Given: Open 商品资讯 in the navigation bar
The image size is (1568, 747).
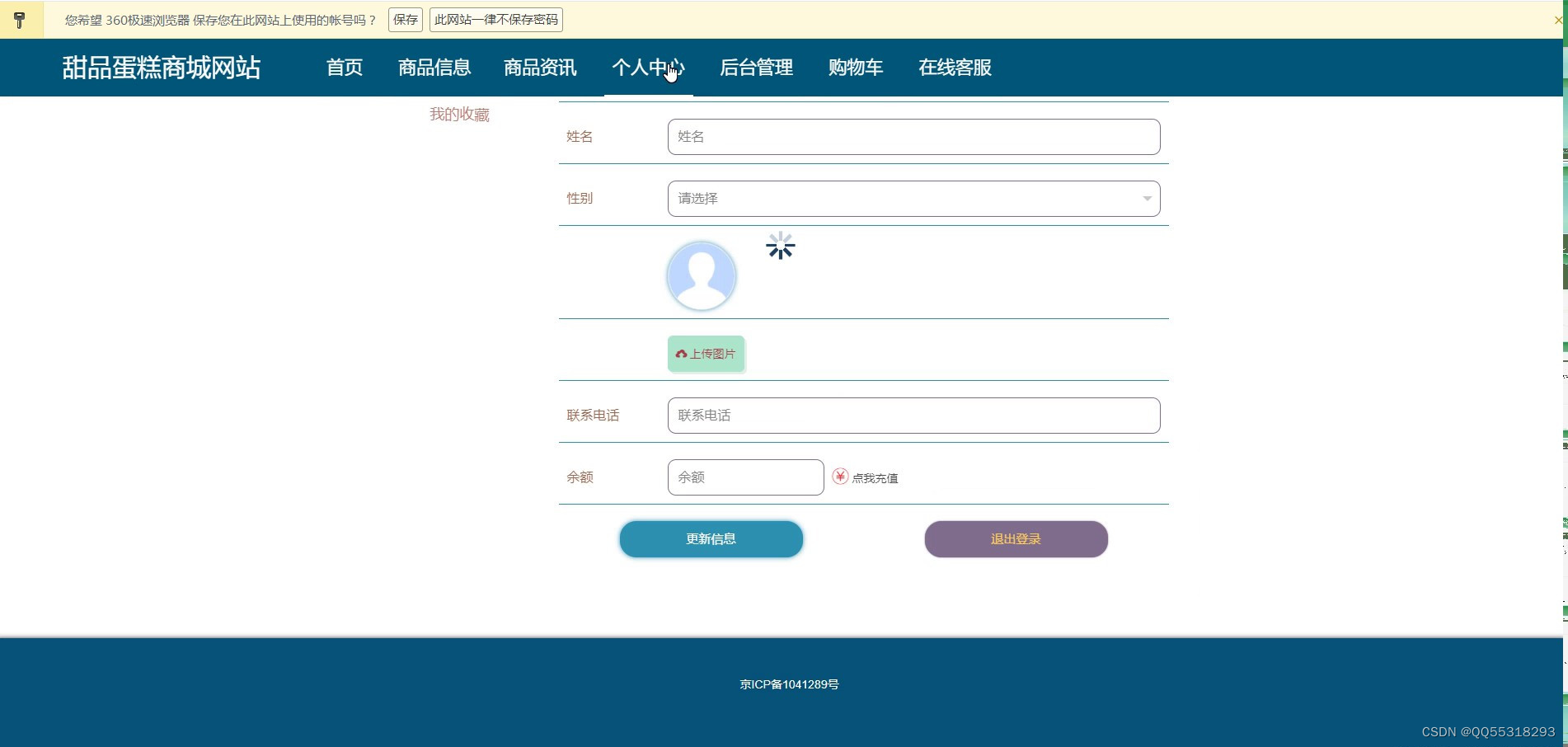Looking at the screenshot, I should pos(540,68).
